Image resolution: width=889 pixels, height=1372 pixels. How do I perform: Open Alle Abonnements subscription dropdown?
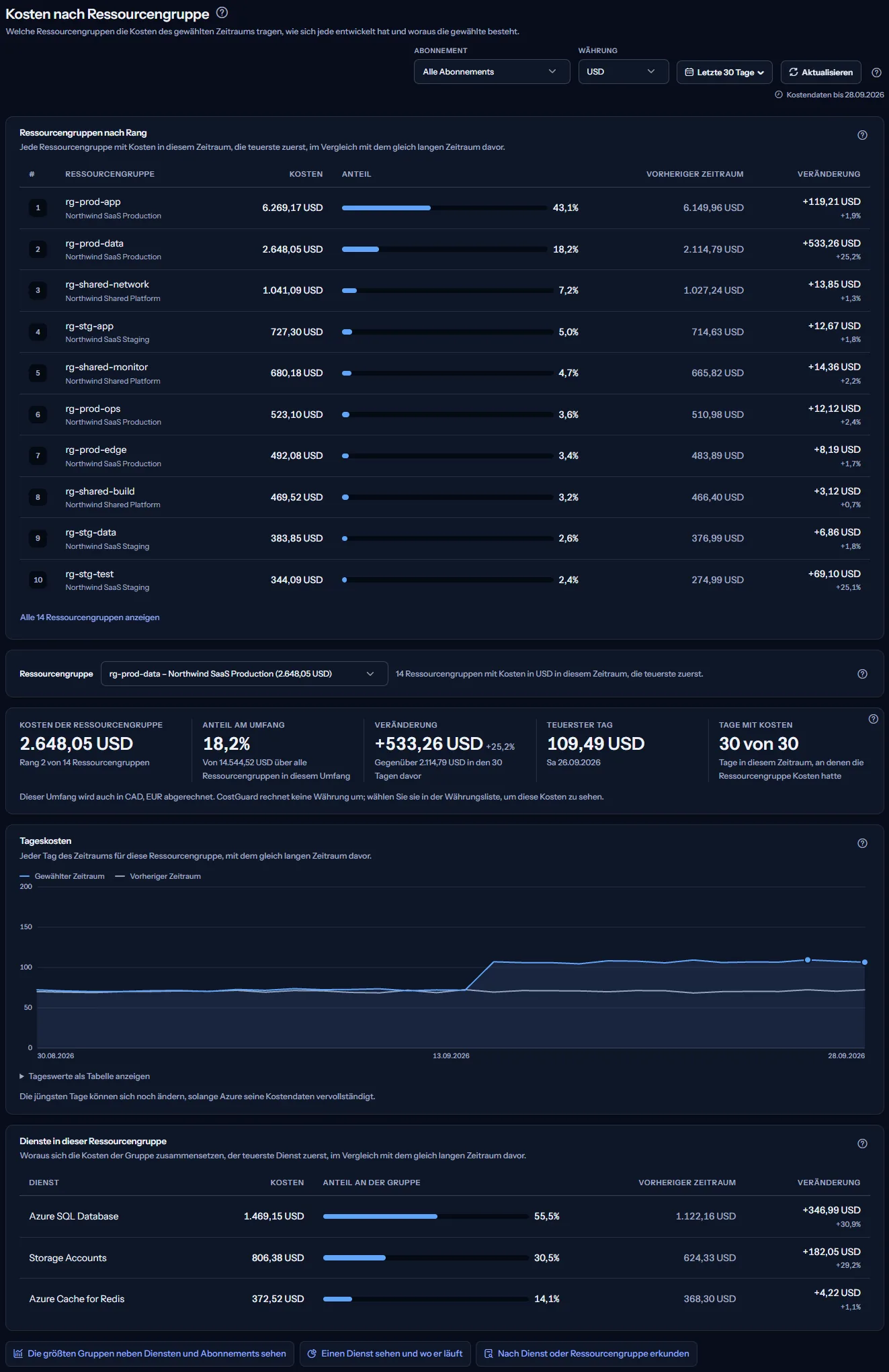tap(492, 72)
